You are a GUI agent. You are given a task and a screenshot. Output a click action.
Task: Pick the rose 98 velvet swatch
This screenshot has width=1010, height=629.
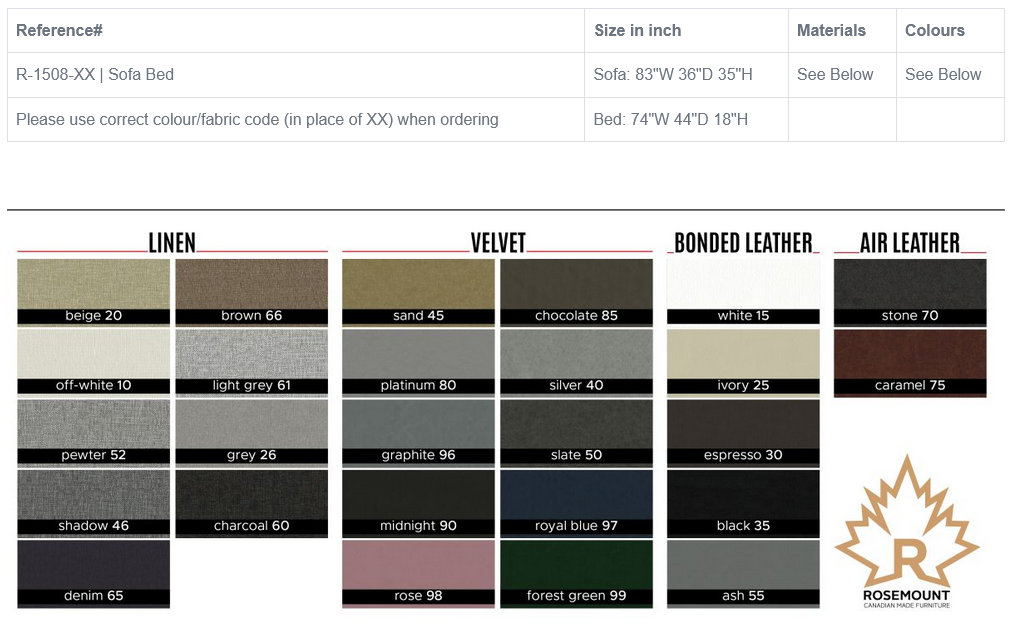coord(418,572)
